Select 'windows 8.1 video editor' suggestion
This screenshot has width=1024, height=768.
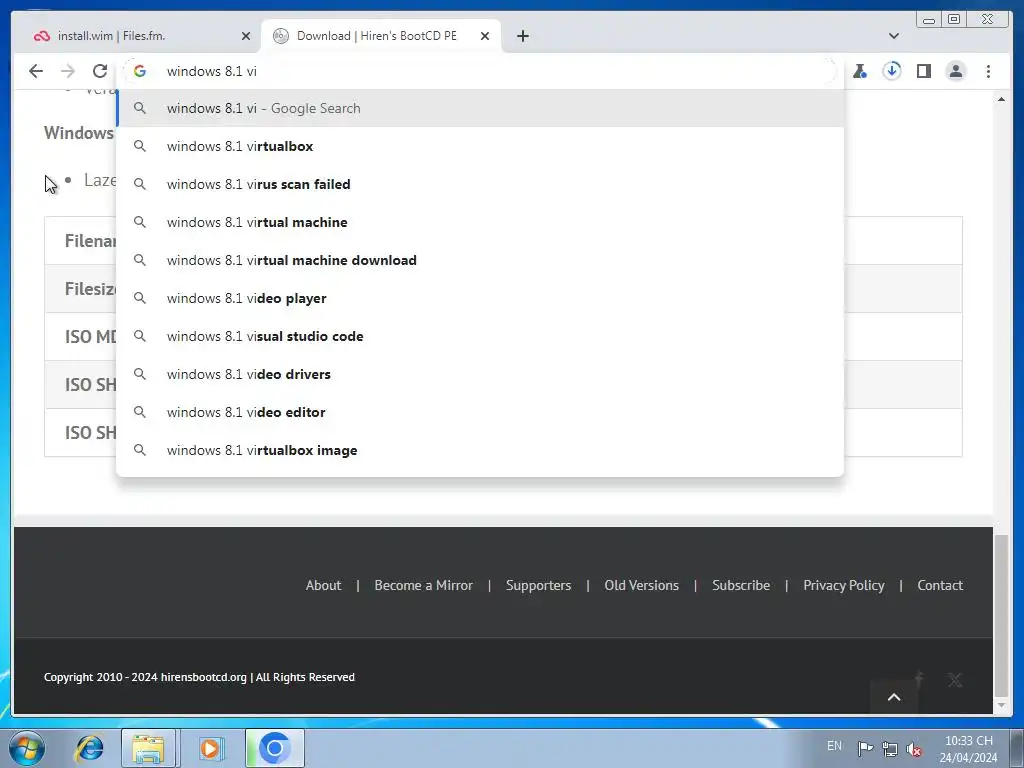[x=480, y=412]
